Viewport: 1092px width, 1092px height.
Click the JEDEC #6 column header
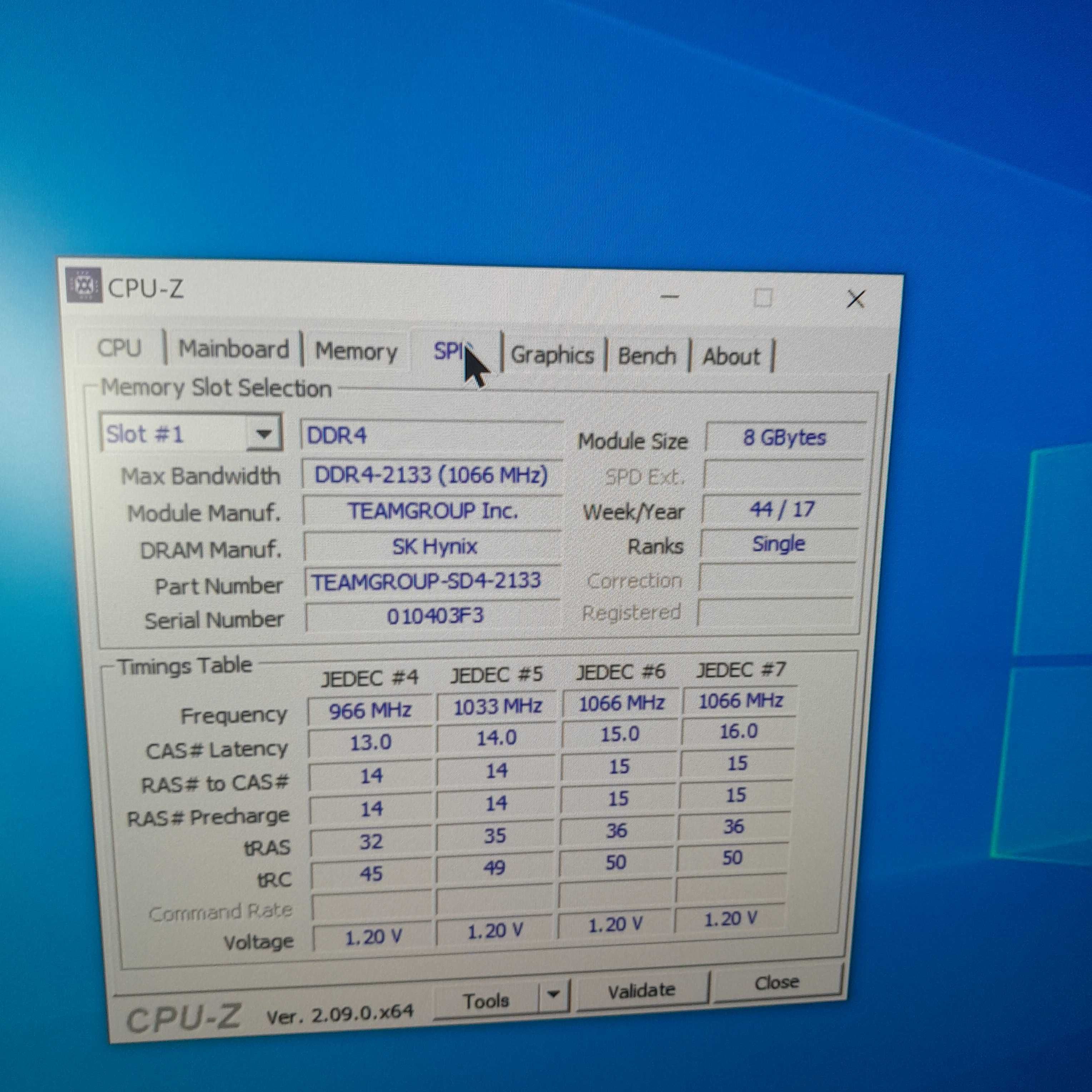pyautogui.click(x=621, y=671)
